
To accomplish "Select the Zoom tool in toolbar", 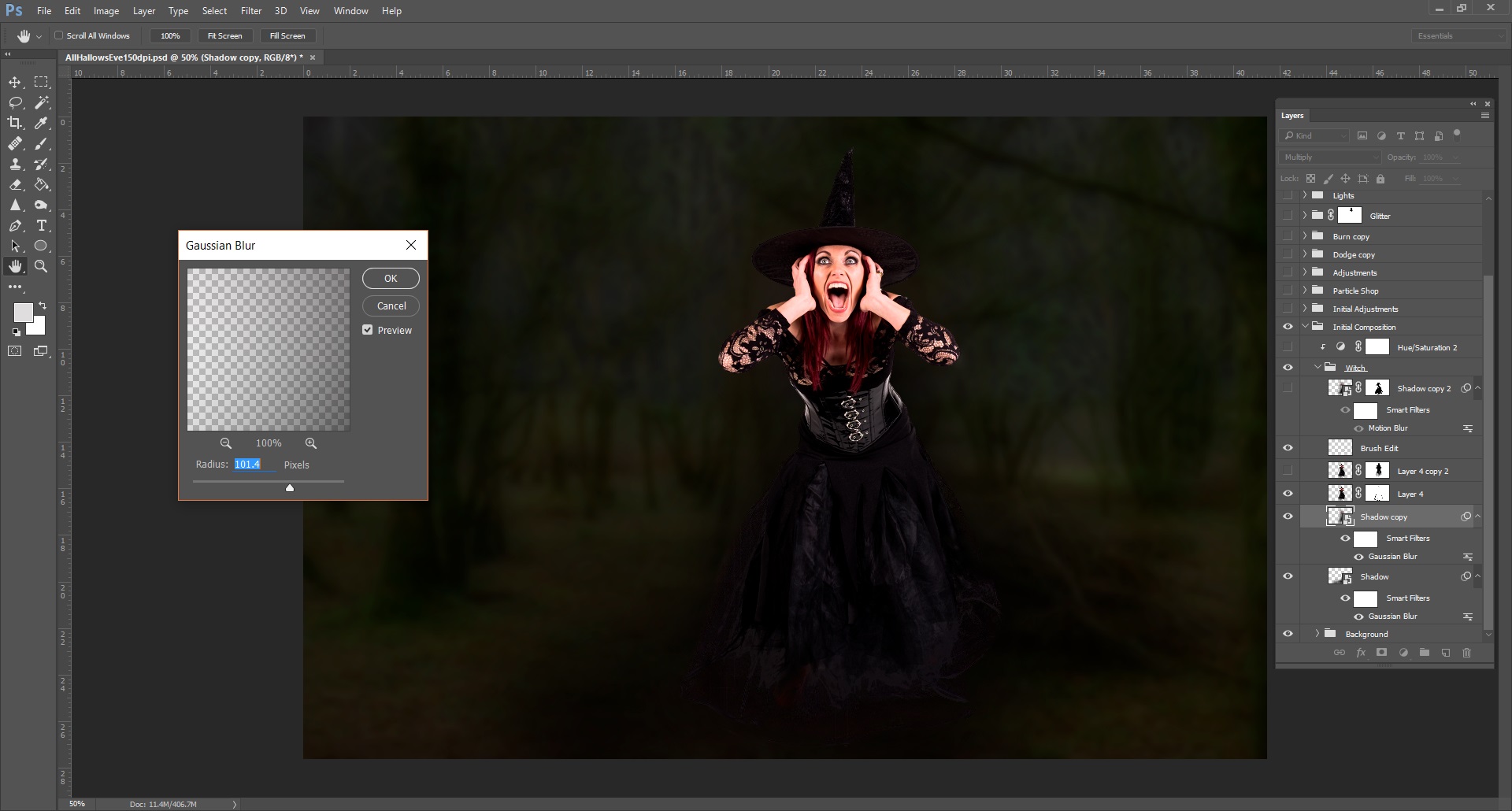I will pyautogui.click(x=42, y=266).
